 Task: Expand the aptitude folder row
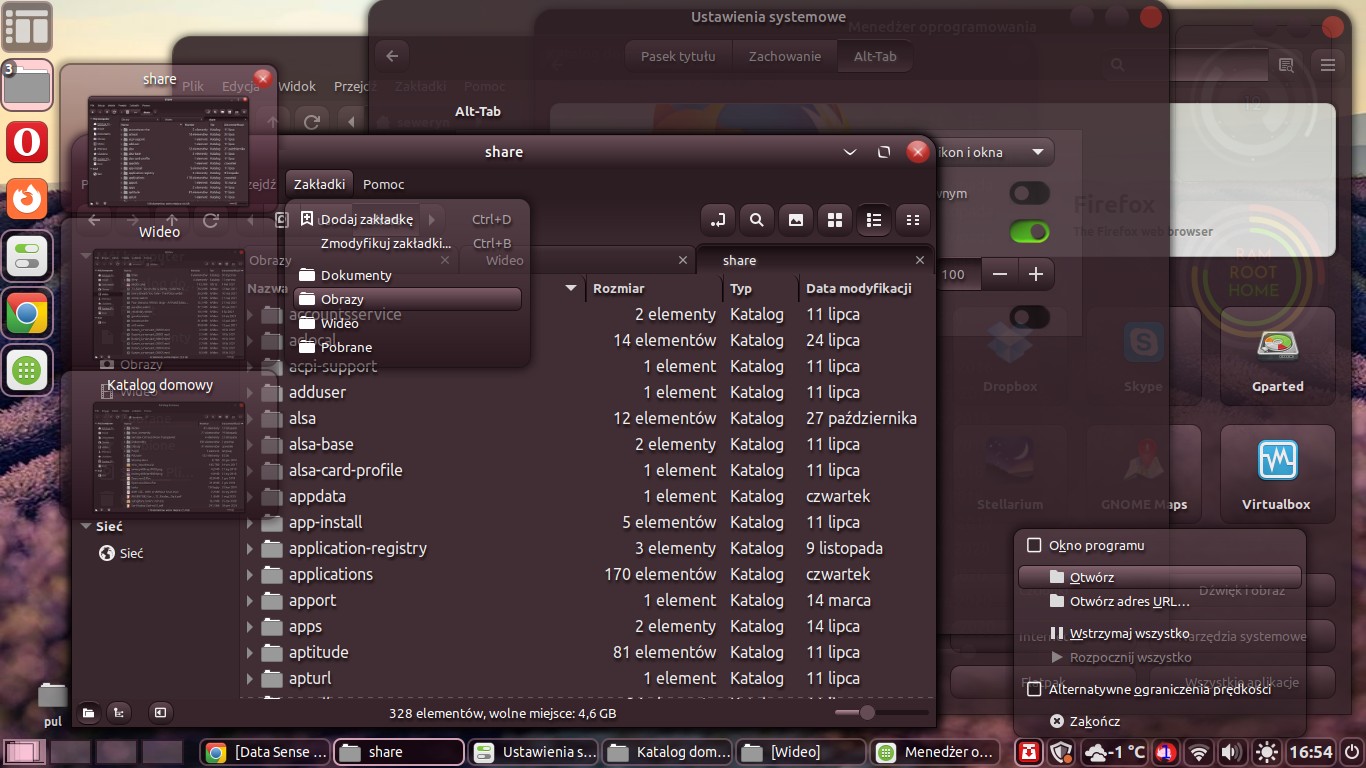click(250, 652)
